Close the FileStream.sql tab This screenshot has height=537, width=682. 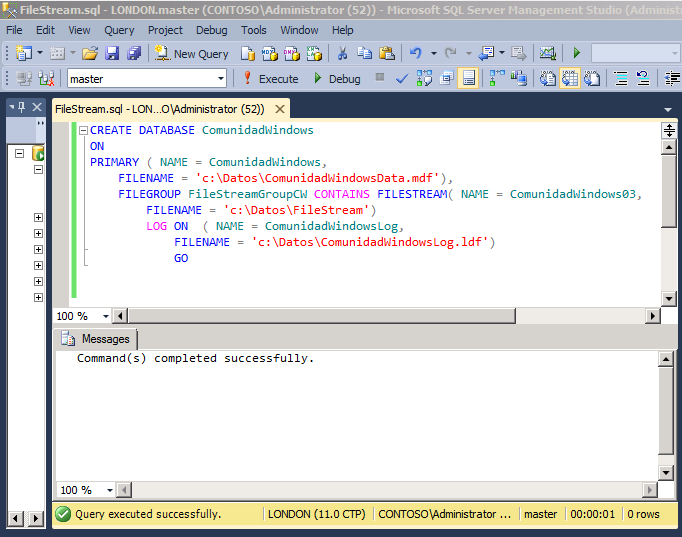coord(280,109)
